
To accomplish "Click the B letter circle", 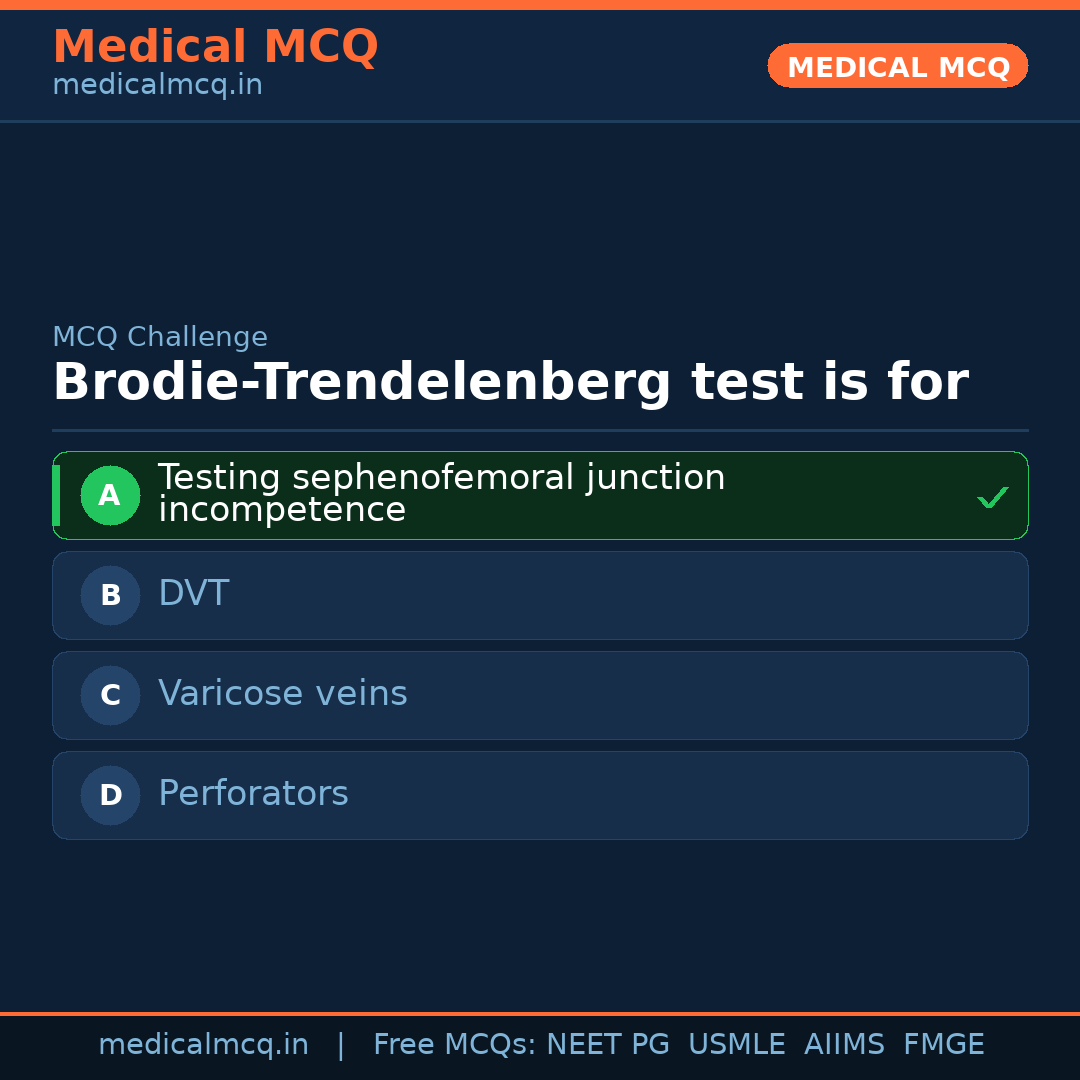I will coord(110,595).
